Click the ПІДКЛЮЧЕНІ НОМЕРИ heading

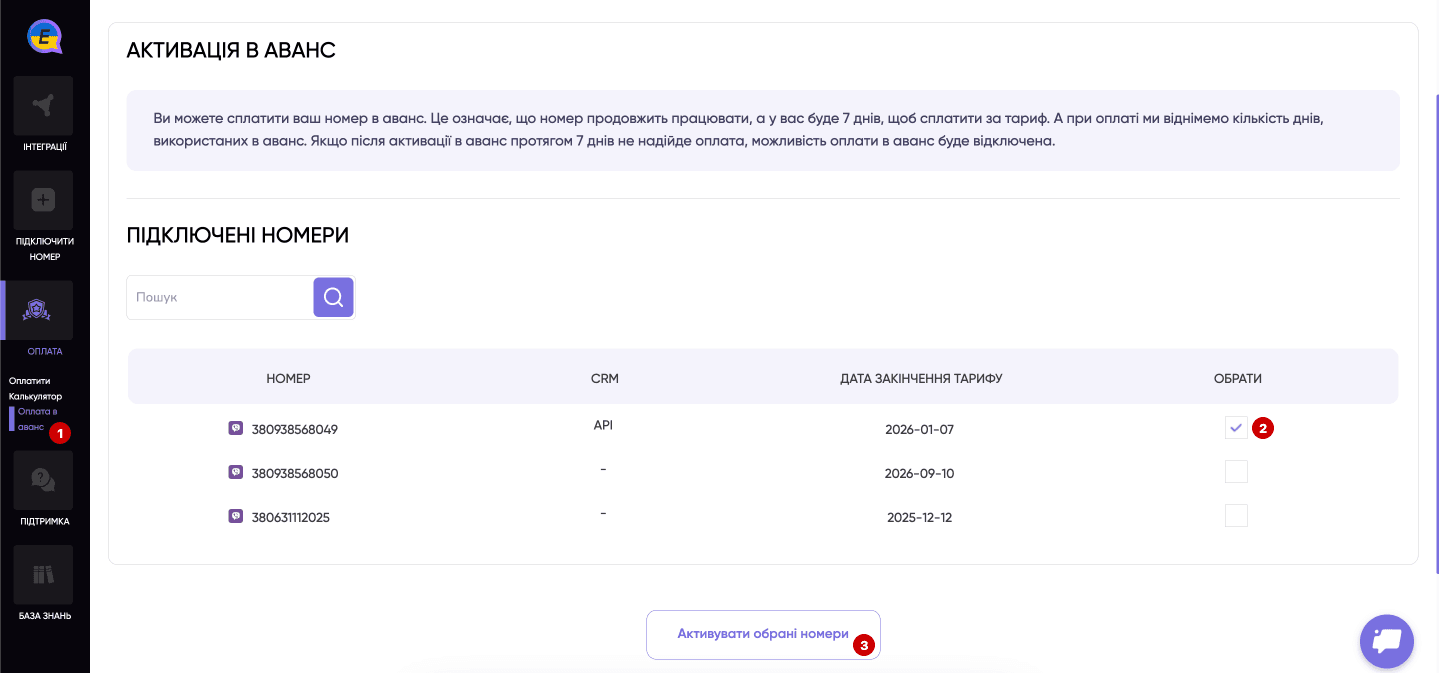(238, 236)
